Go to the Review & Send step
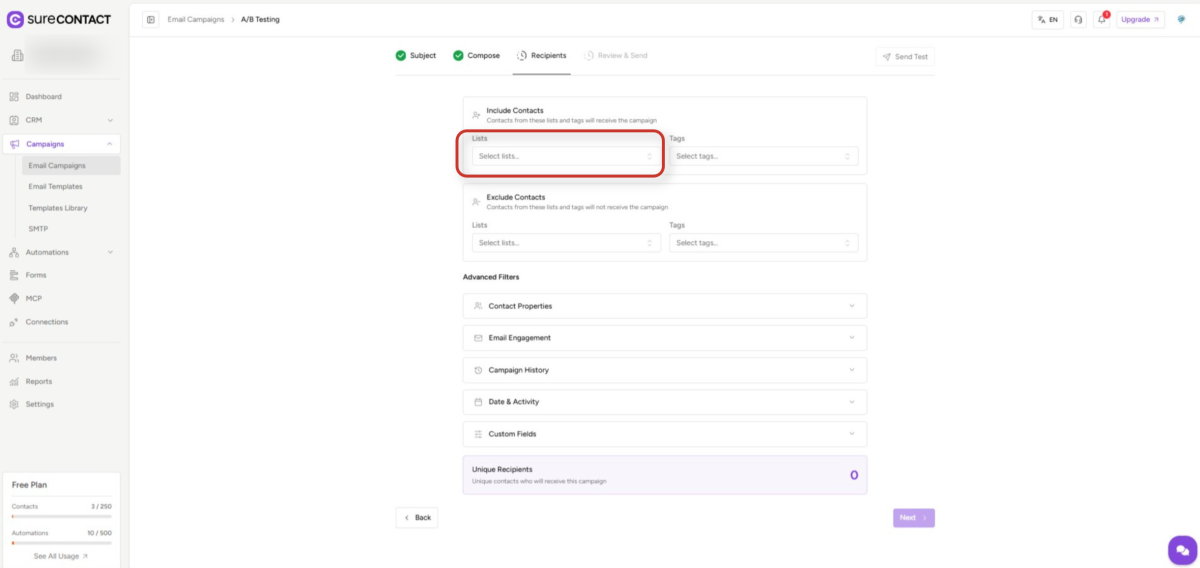The height and width of the screenshot is (568, 1200). (616, 56)
